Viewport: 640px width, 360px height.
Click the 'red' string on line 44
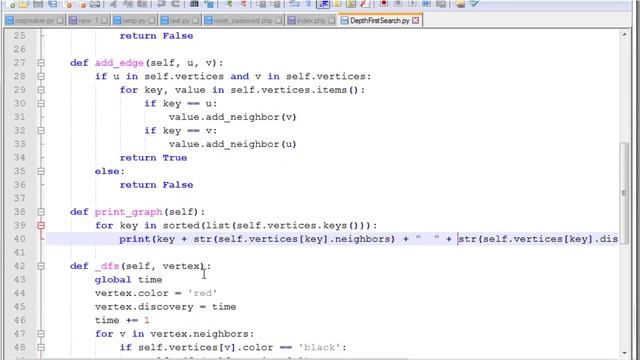click(202, 293)
